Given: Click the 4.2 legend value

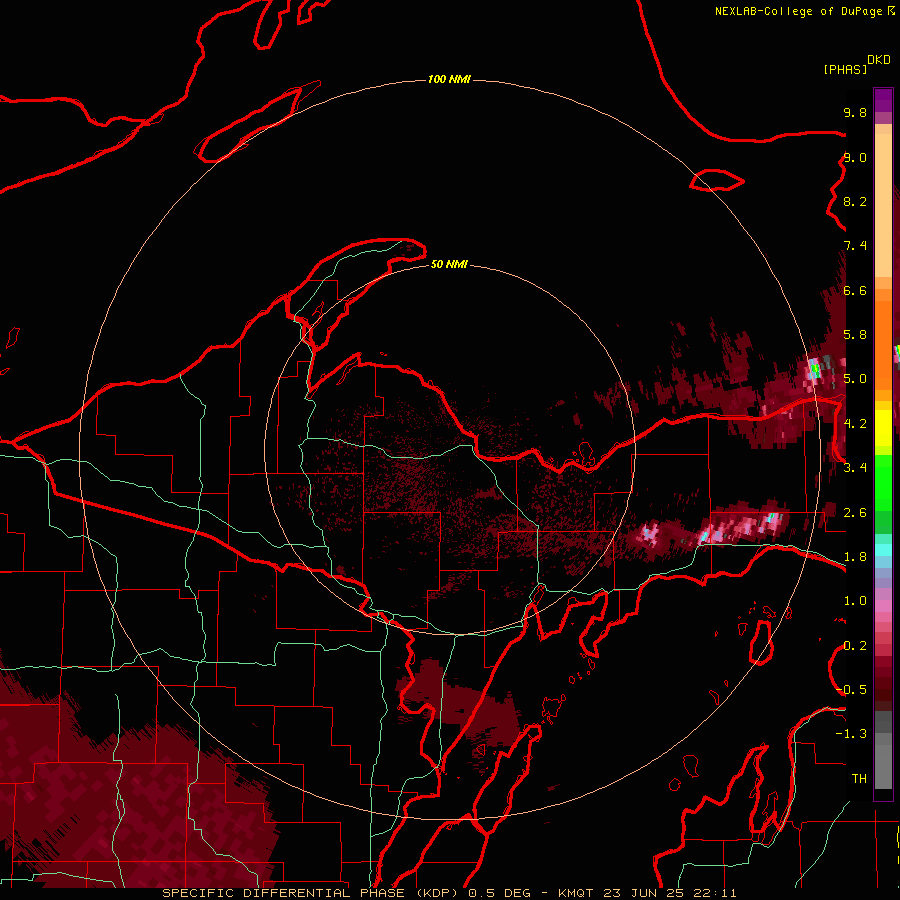Looking at the screenshot, I should (855, 424).
